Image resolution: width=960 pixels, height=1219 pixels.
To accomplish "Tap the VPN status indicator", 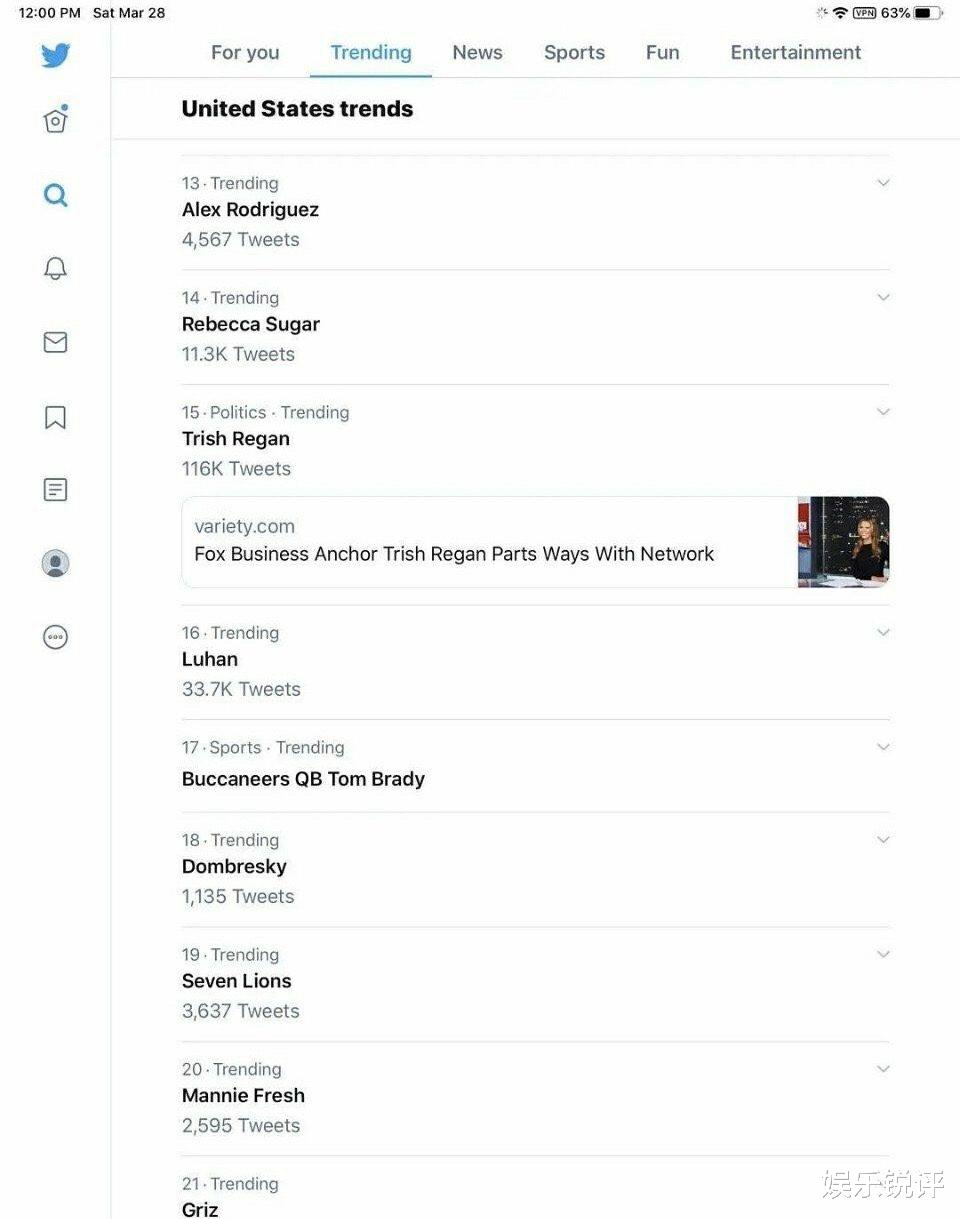I will tap(865, 13).
